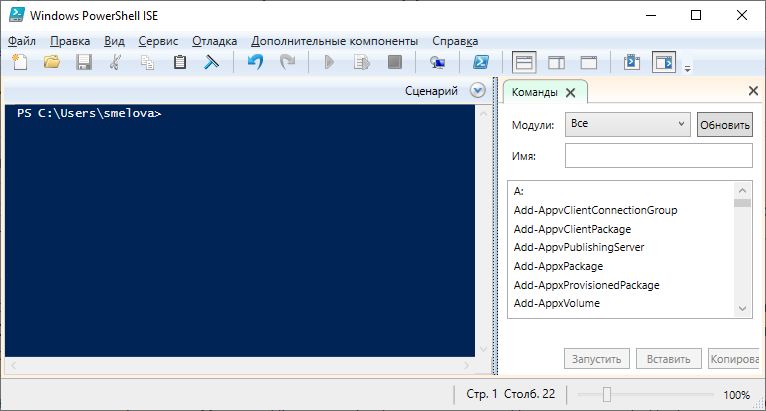Select Add-AppxVolume command
This screenshot has width=766, height=411.
click(x=556, y=303)
